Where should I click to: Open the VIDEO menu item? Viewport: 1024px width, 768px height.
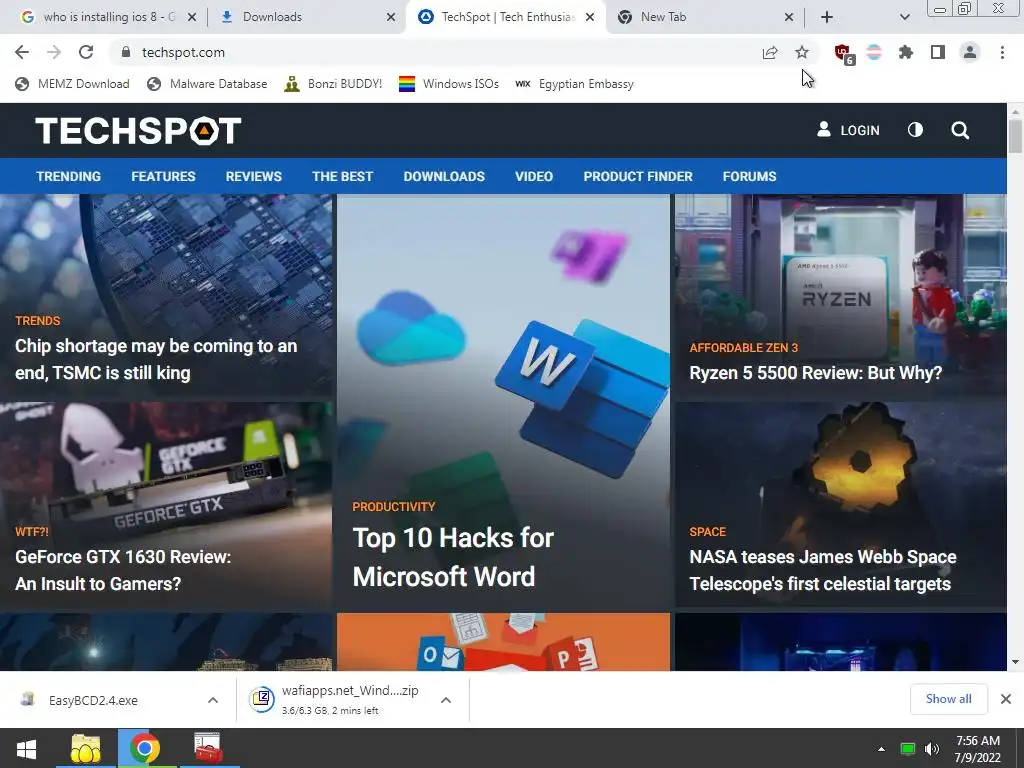click(534, 176)
